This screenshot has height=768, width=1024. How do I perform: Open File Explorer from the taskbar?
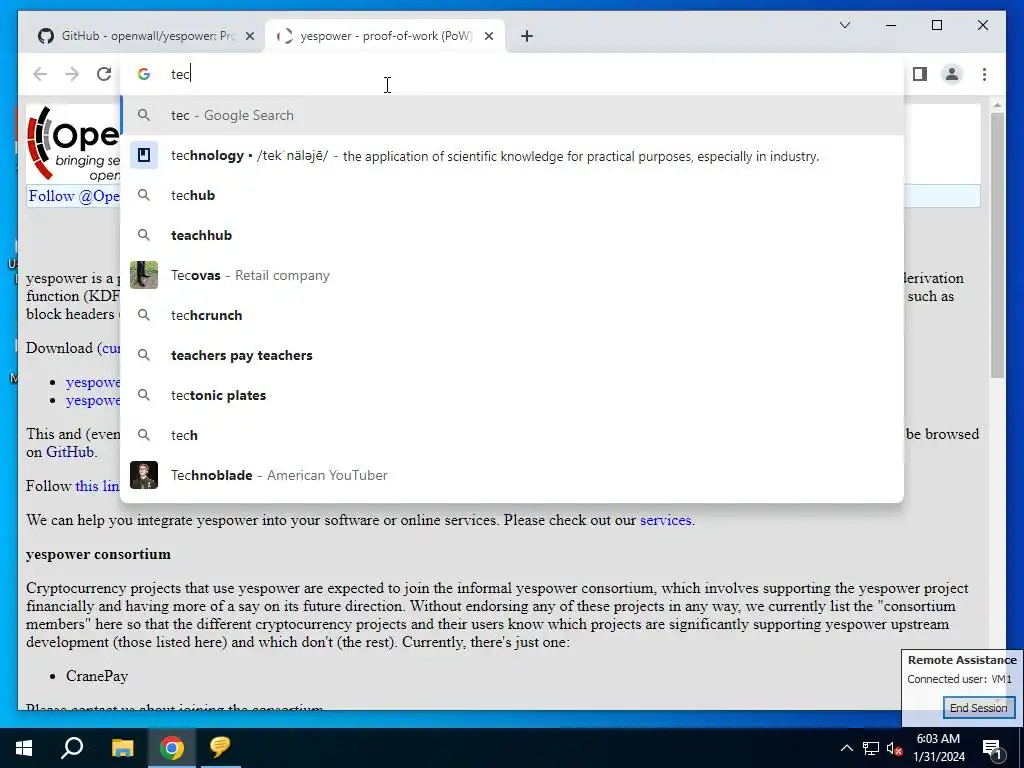pos(122,748)
